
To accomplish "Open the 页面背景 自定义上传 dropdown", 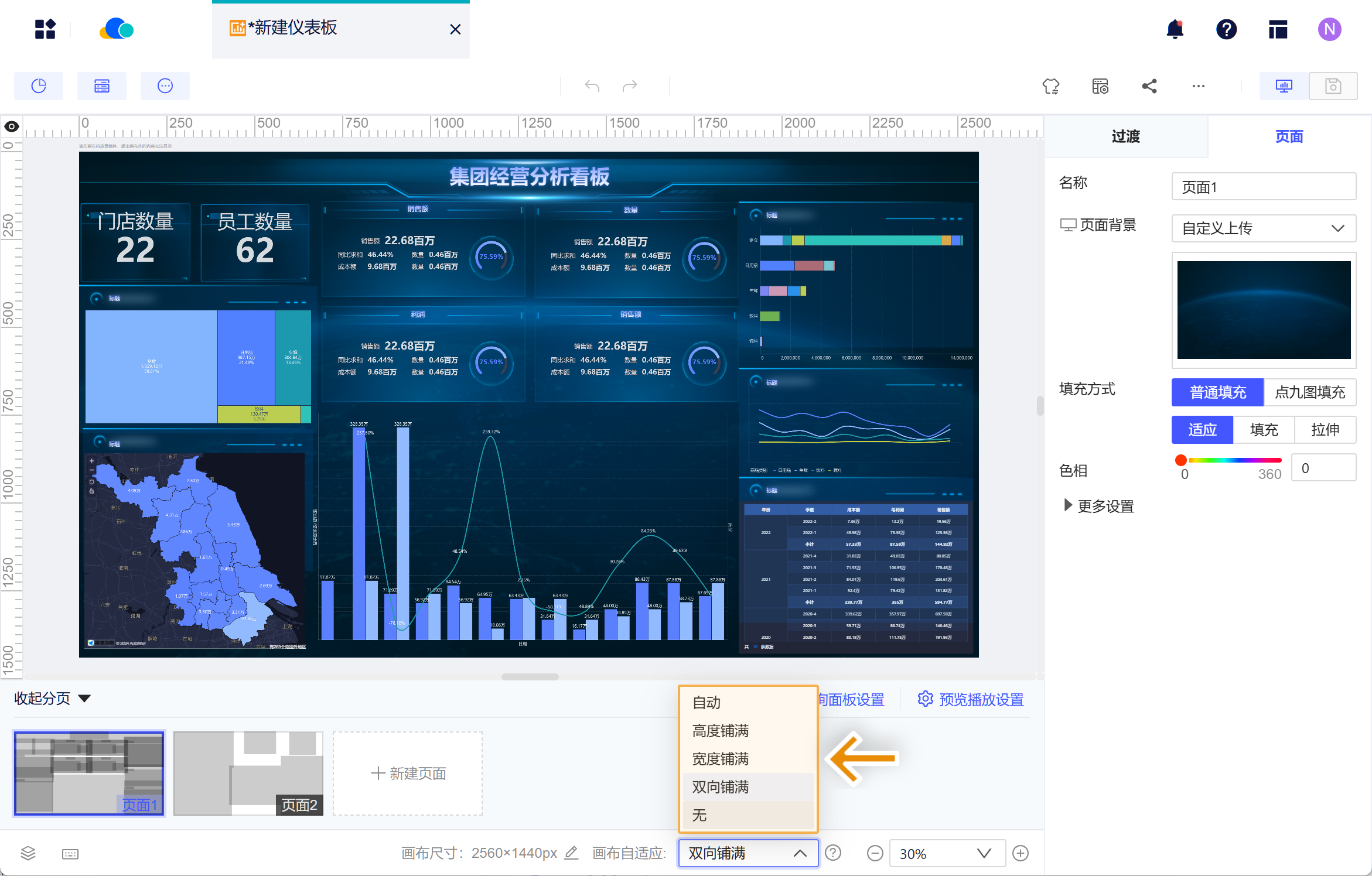I will (1263, 228).
